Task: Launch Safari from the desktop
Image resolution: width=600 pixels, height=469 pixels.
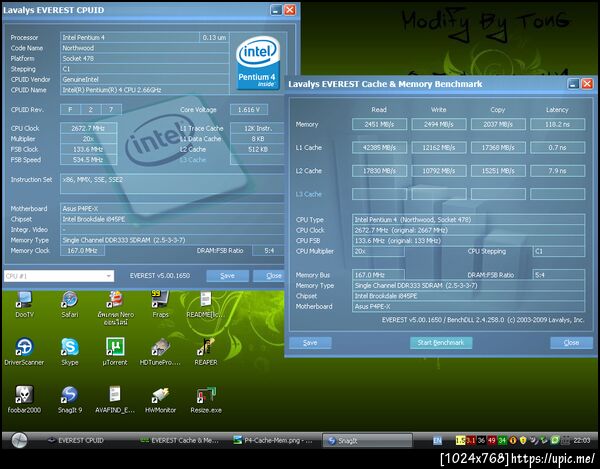Action: (x=70, y=305)
